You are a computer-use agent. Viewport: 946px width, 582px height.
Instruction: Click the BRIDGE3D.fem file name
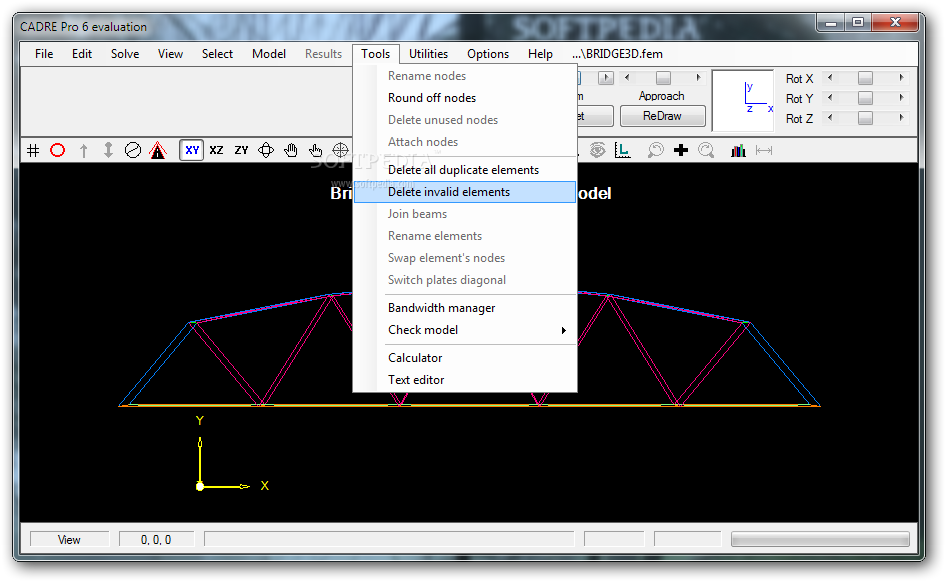(618, 54)
